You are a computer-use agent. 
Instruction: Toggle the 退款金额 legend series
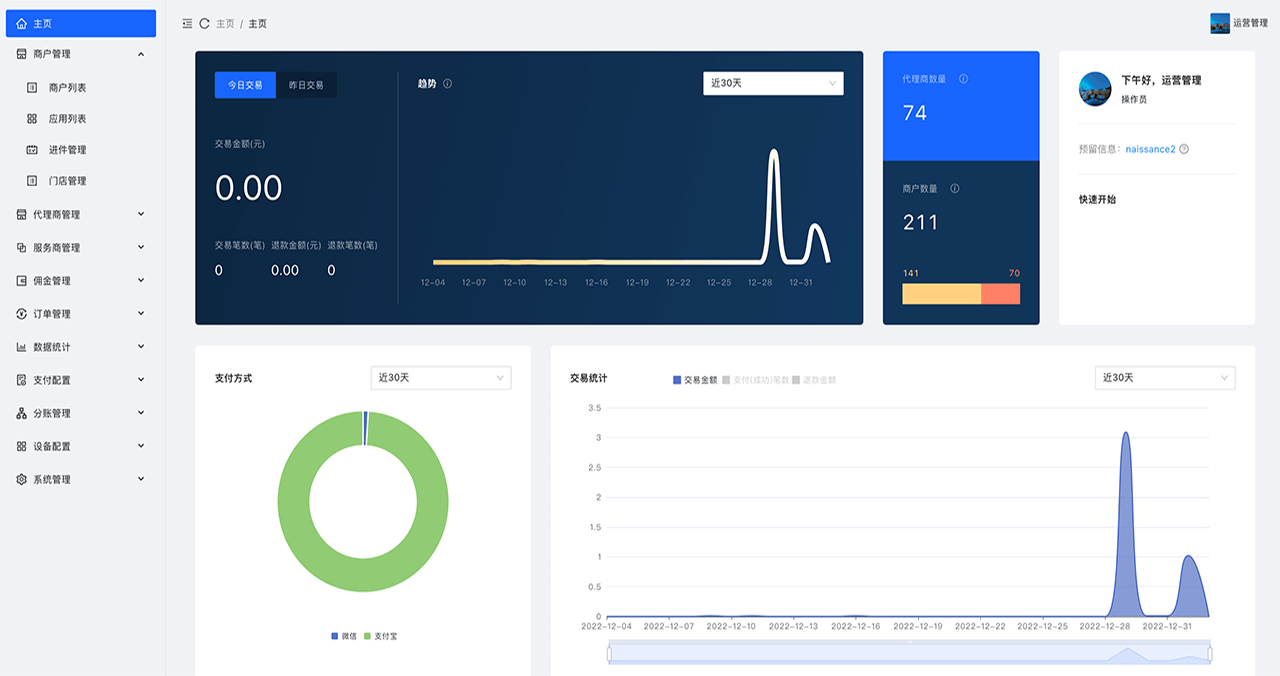tap(814, 380)
